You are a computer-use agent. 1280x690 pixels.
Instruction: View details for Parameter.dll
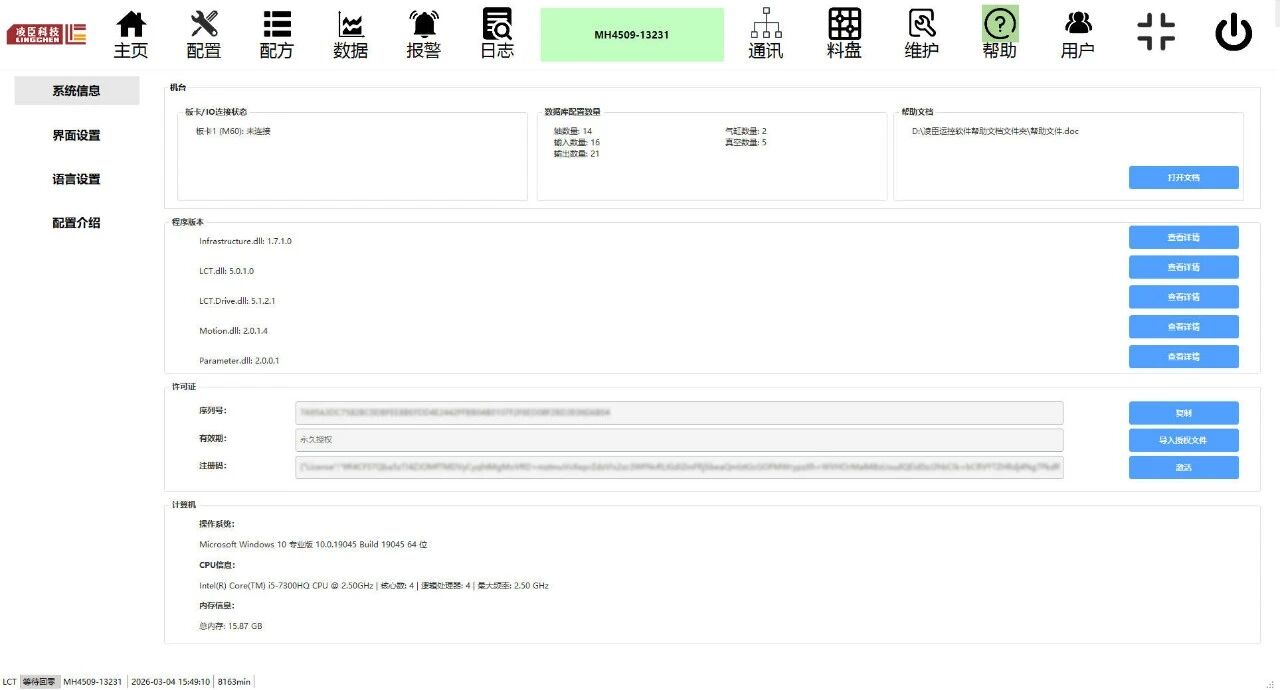point(1184,357)
